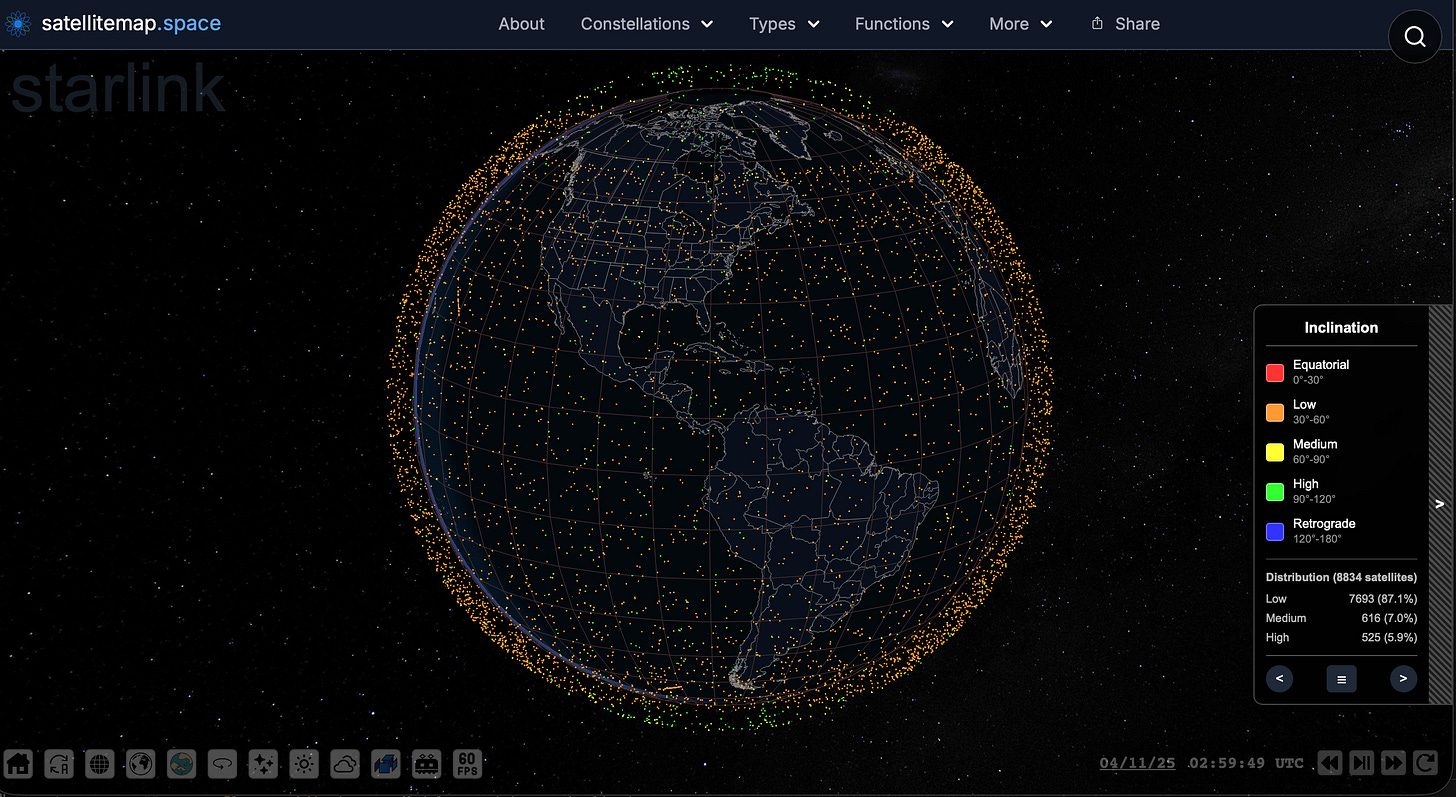This screenshot has height=797, width=1456.
Task: Open the search magnifier button
Action: tap(1415, 37)
